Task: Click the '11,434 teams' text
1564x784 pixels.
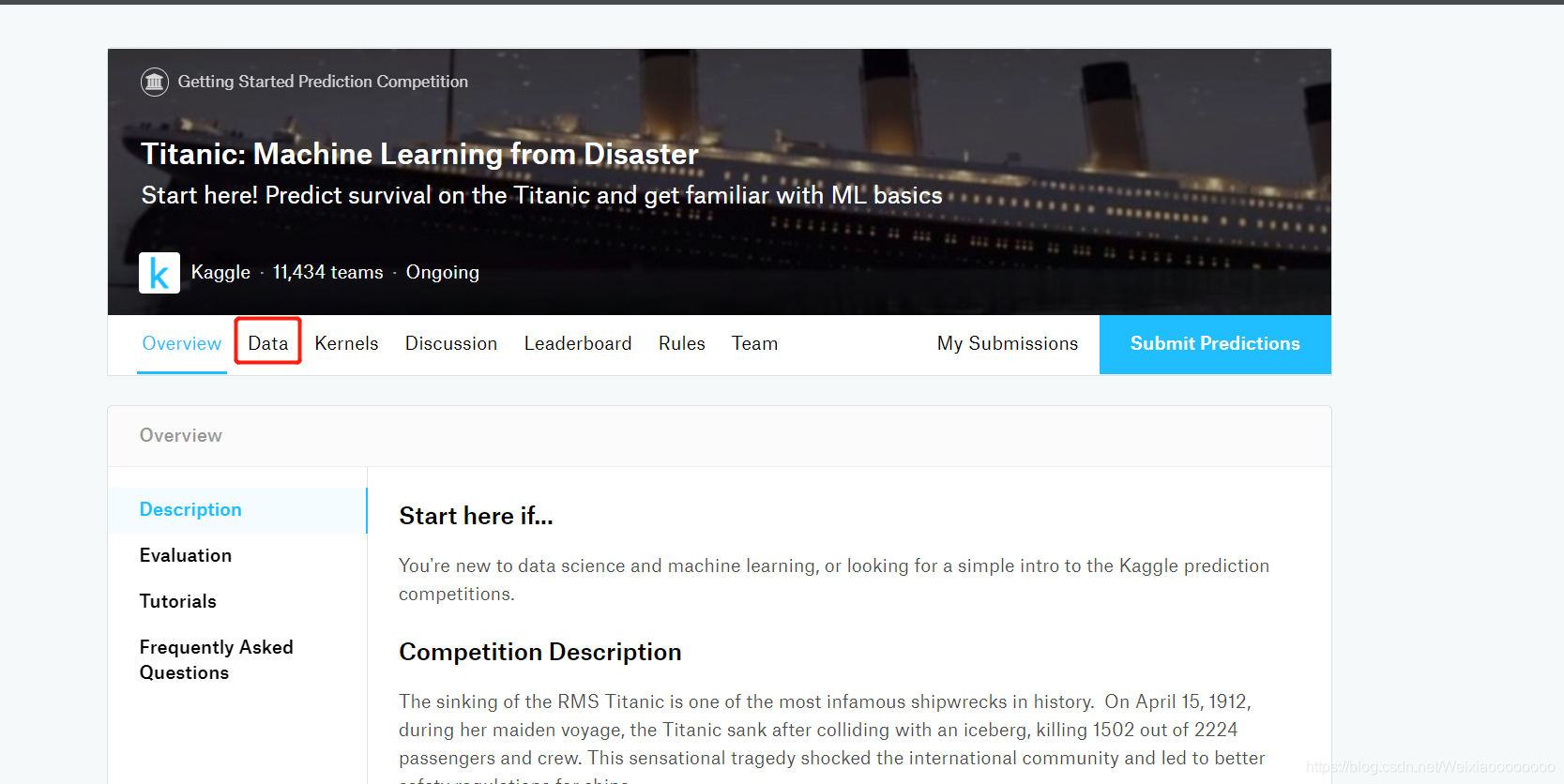Action: coord(328,272)
